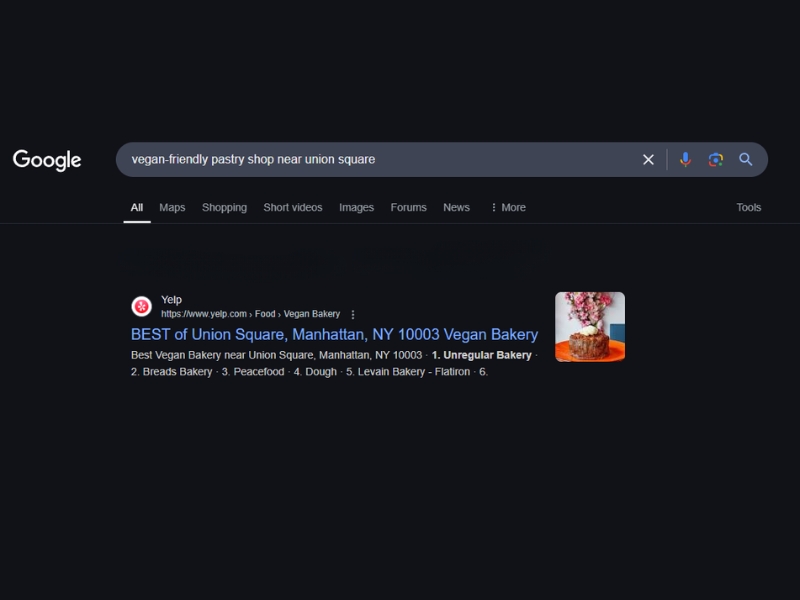
Task: Click the Yelp favicon on the result
Action: point(141,306)
